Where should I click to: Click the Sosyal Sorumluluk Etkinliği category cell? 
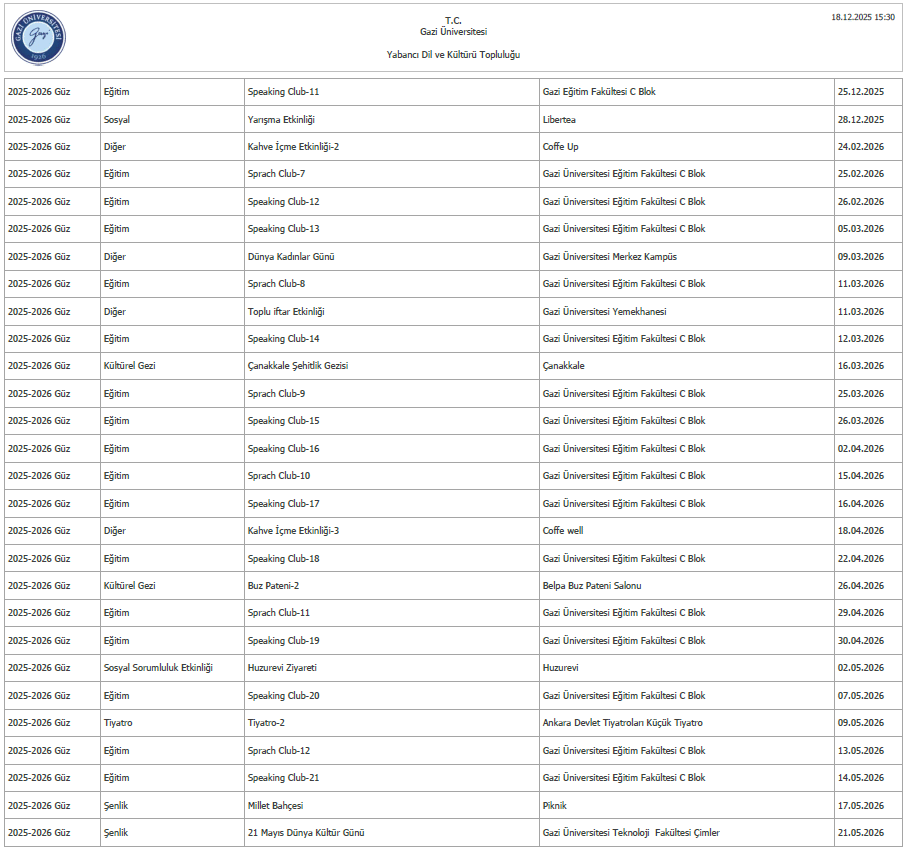click(158, 668)
